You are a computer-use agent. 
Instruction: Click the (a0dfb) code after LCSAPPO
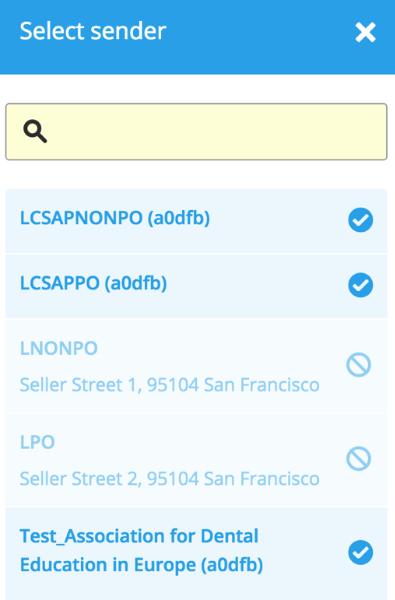[136, 283]
